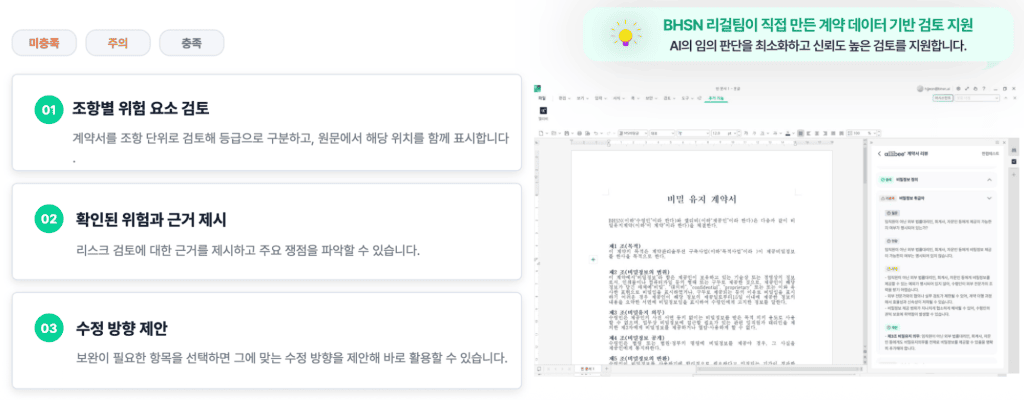Go back using allibee panel arrow
This screenshot has width=1024, height=400.
coord(879,154)
